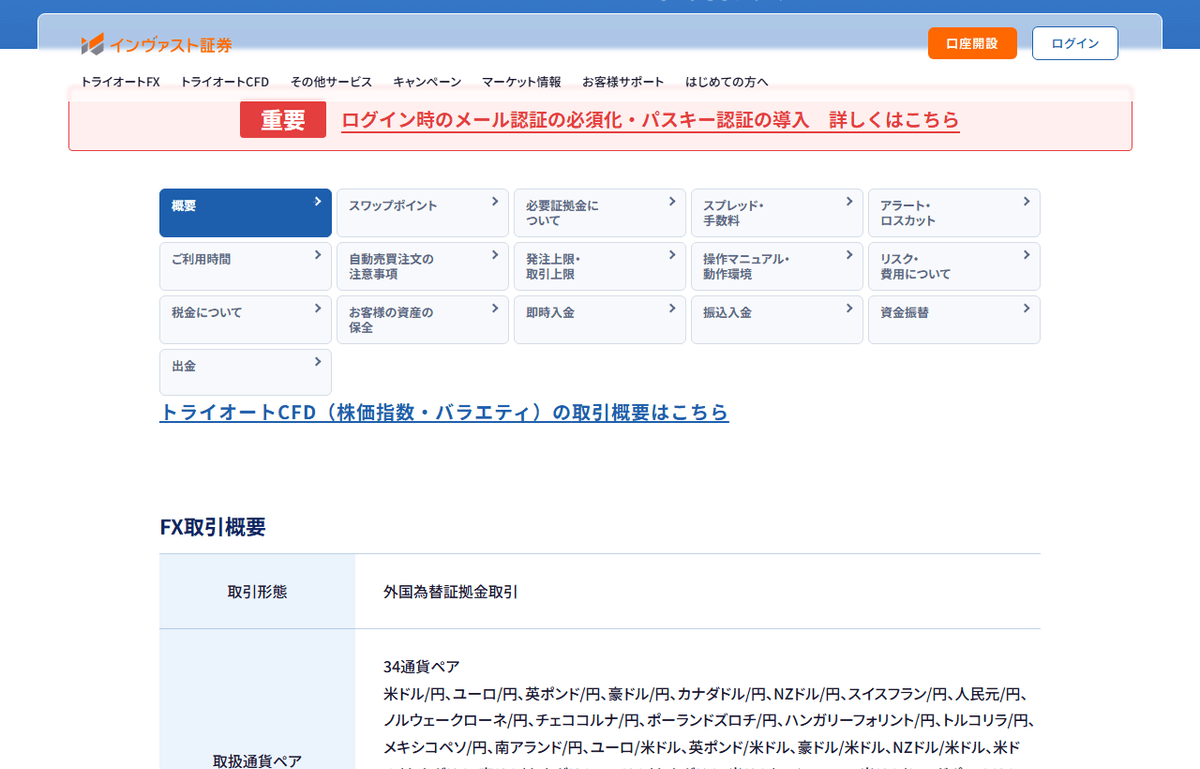Viewport: 1200px width, 769px height.
Task: Open 振込入金 section
Action: [x=777, y=320]
